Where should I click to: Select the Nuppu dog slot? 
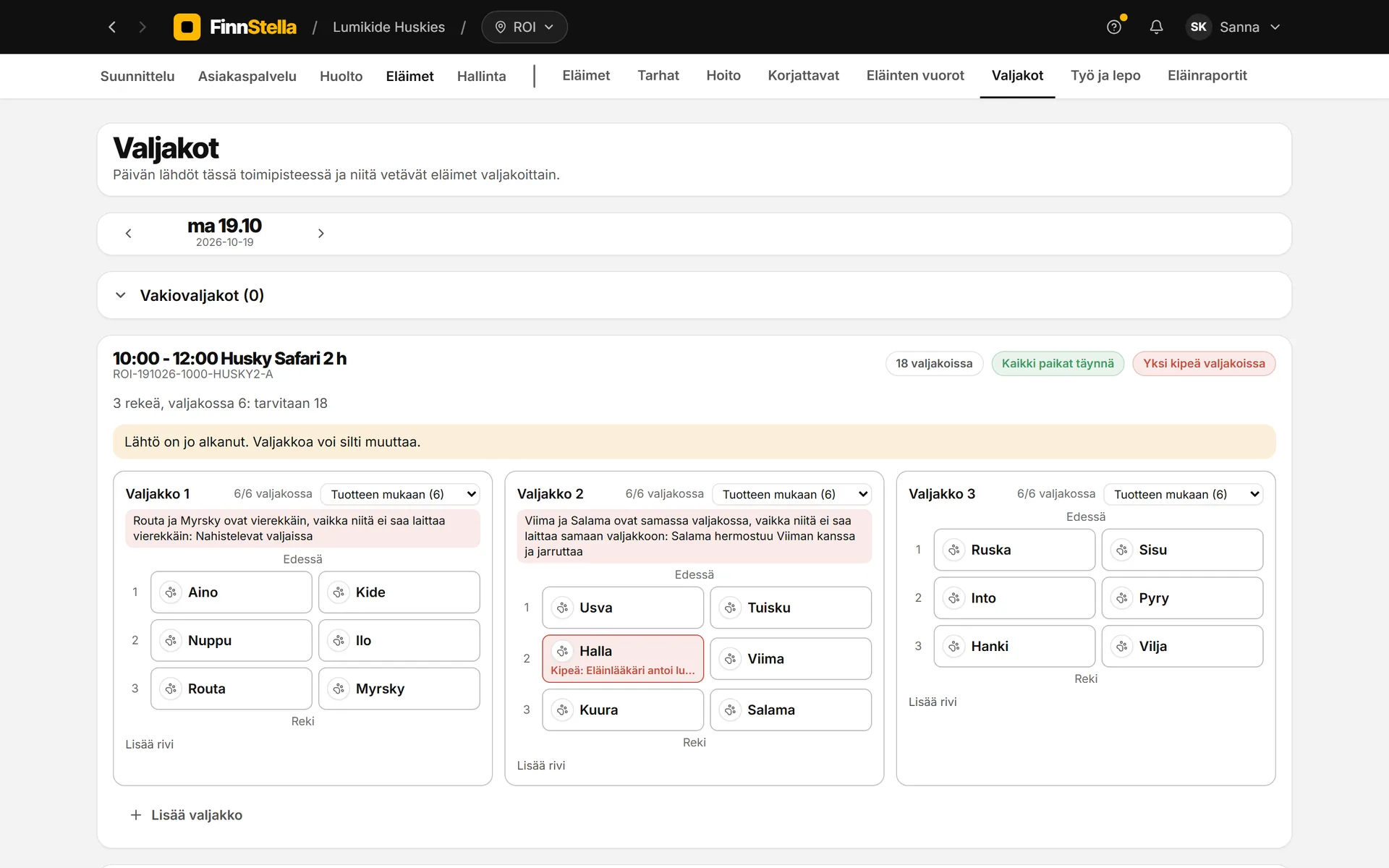point(231,640)
